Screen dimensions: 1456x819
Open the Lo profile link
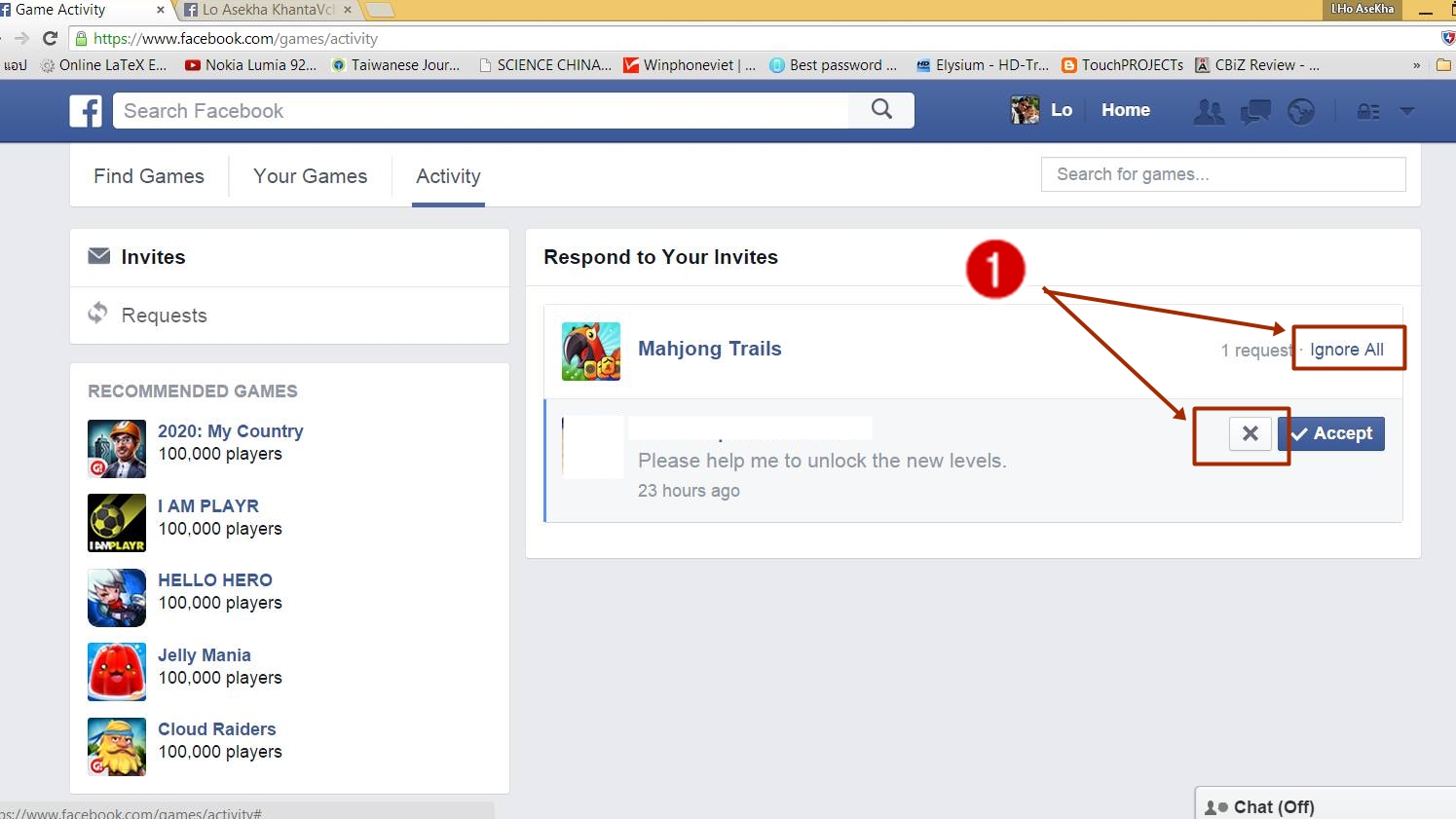pos(1062,110)
